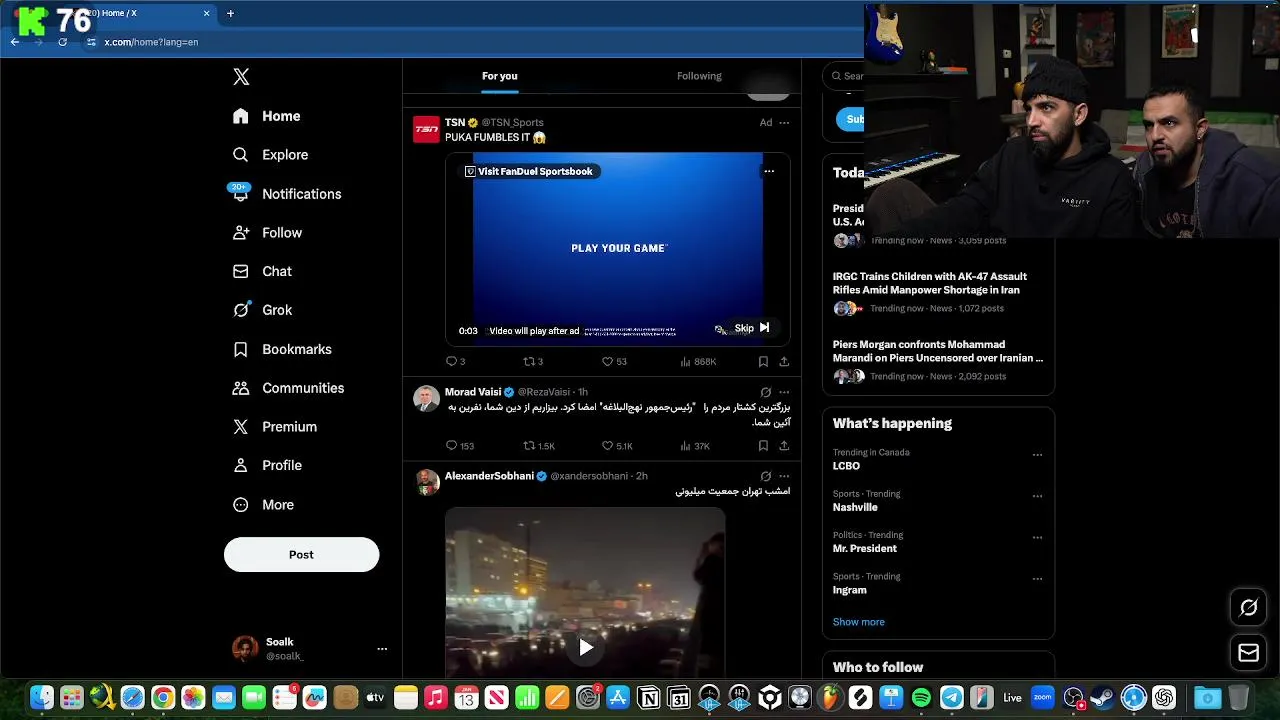
Task: Open video overlay three-dot menu
Action: coord(769,171)
